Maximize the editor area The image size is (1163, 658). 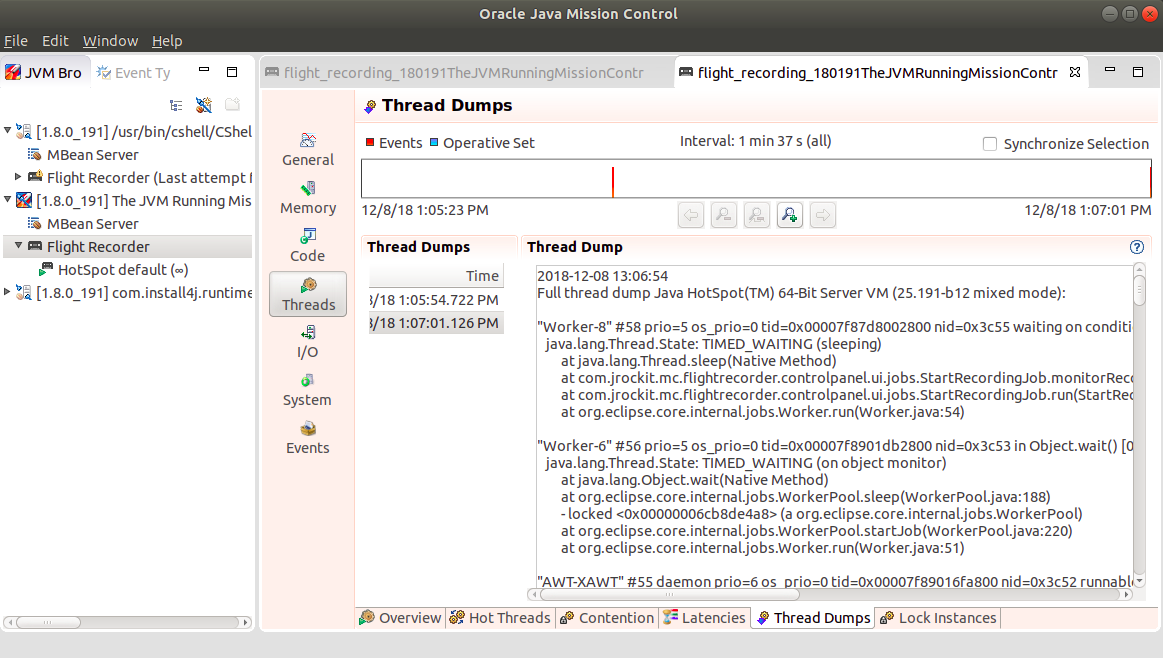click(x=1138, y=72)
